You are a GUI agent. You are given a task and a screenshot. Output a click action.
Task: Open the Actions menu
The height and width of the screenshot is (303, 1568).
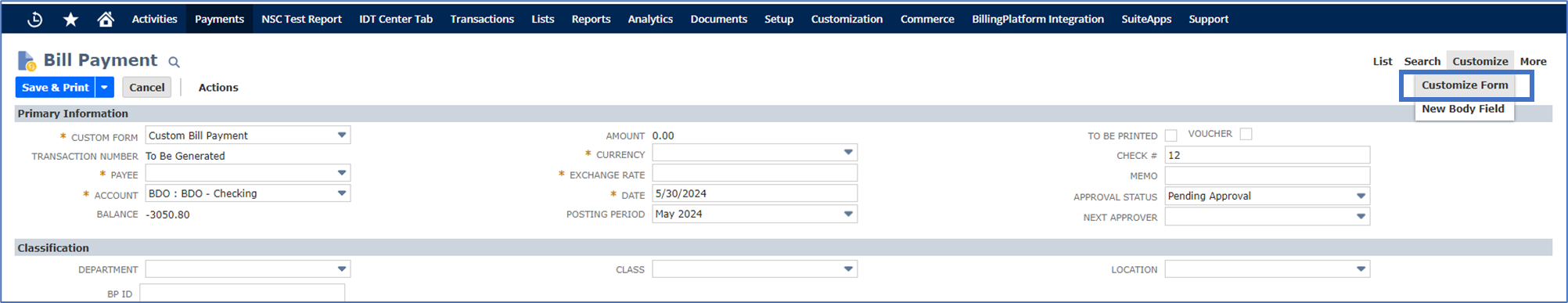pyautogui.click(x=218, y=87)
